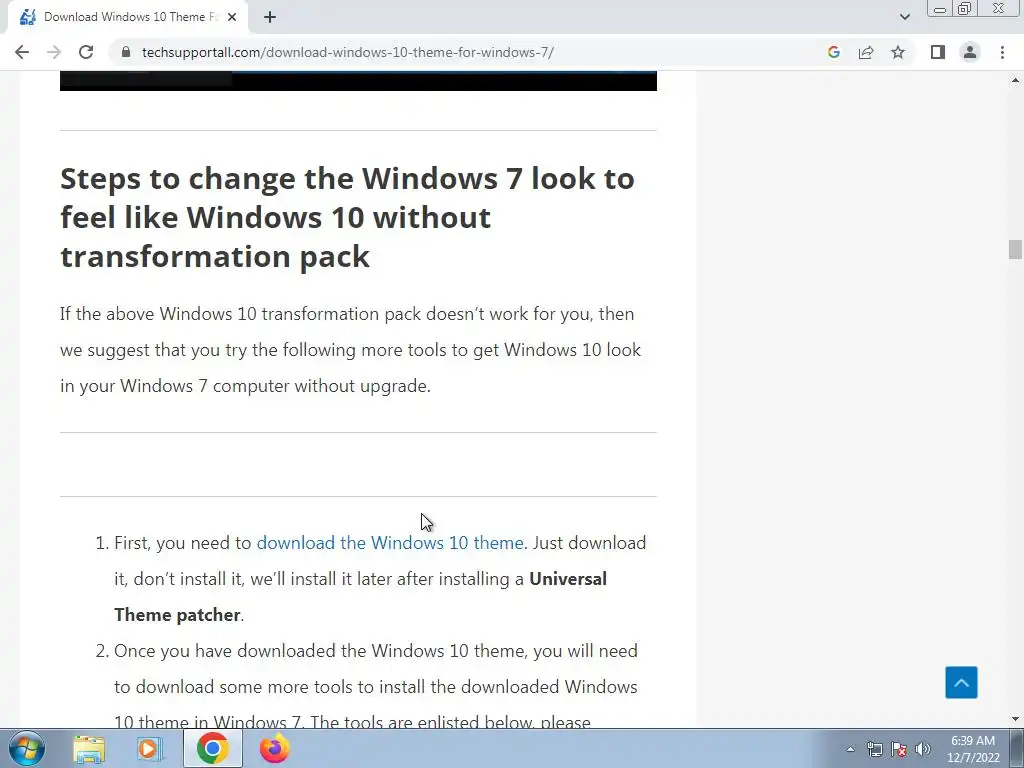Open Firefox from the taskbar
The width and height of the screenshot is (1024, 768).
pyautogui.click(x=274, y=748)
